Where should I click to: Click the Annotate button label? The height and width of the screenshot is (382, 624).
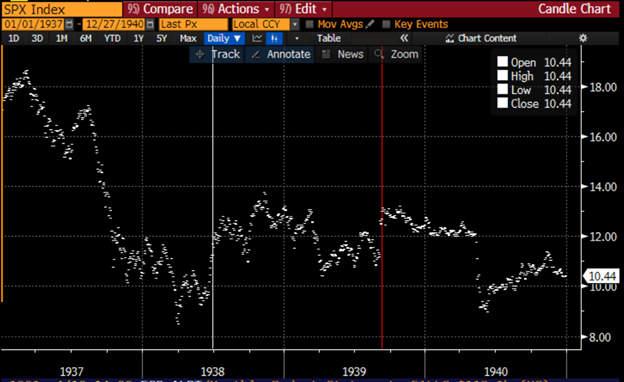[x=289, y=54]
